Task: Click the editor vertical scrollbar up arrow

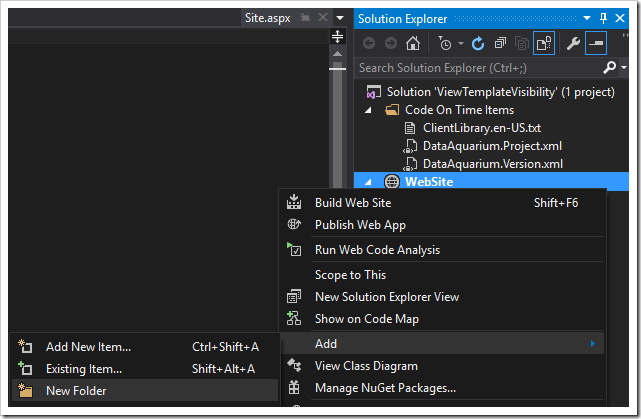Action: pyautogui.click(x=337, y=54)
